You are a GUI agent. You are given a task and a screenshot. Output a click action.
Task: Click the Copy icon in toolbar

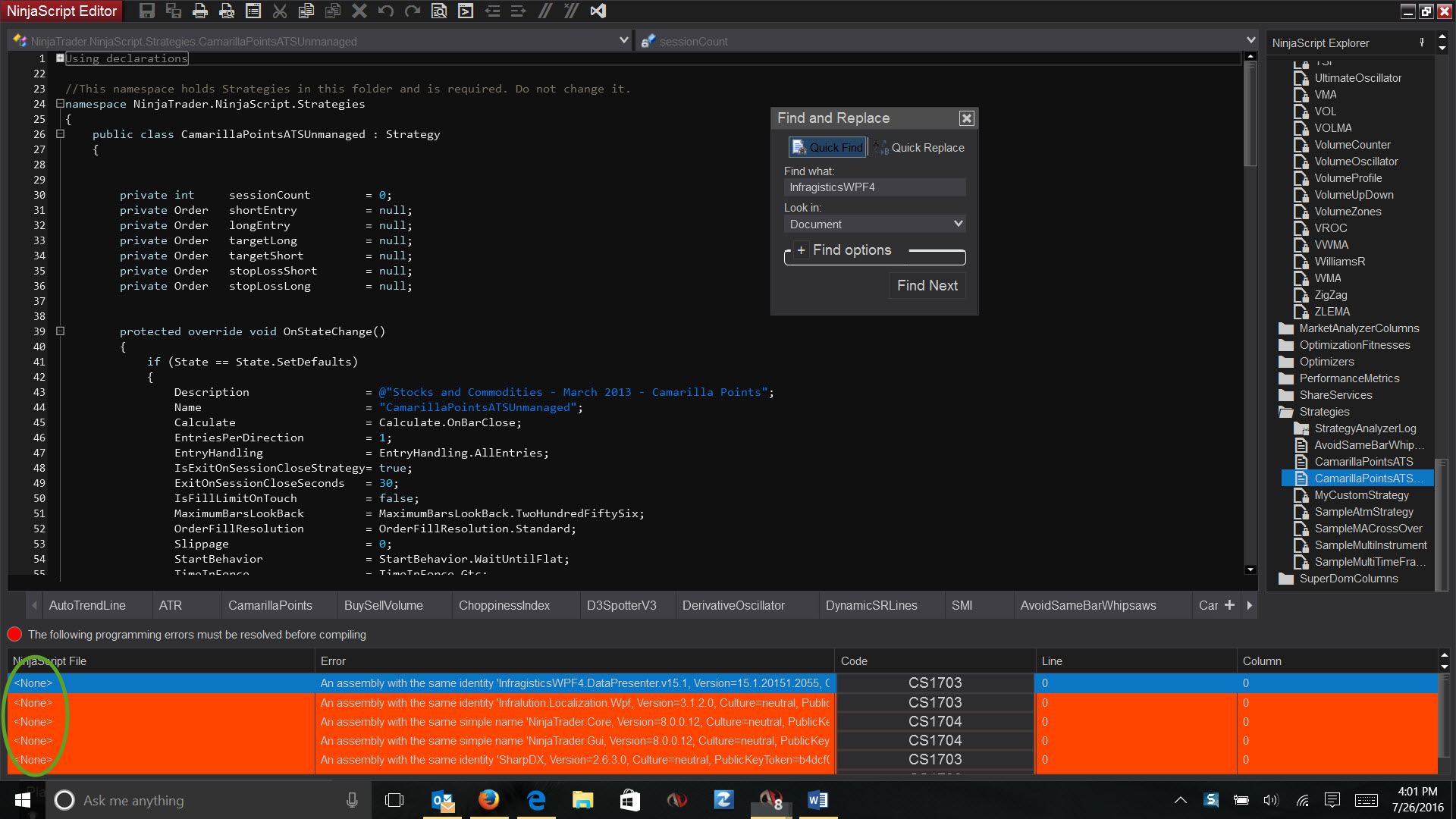(x=306, y=11)
